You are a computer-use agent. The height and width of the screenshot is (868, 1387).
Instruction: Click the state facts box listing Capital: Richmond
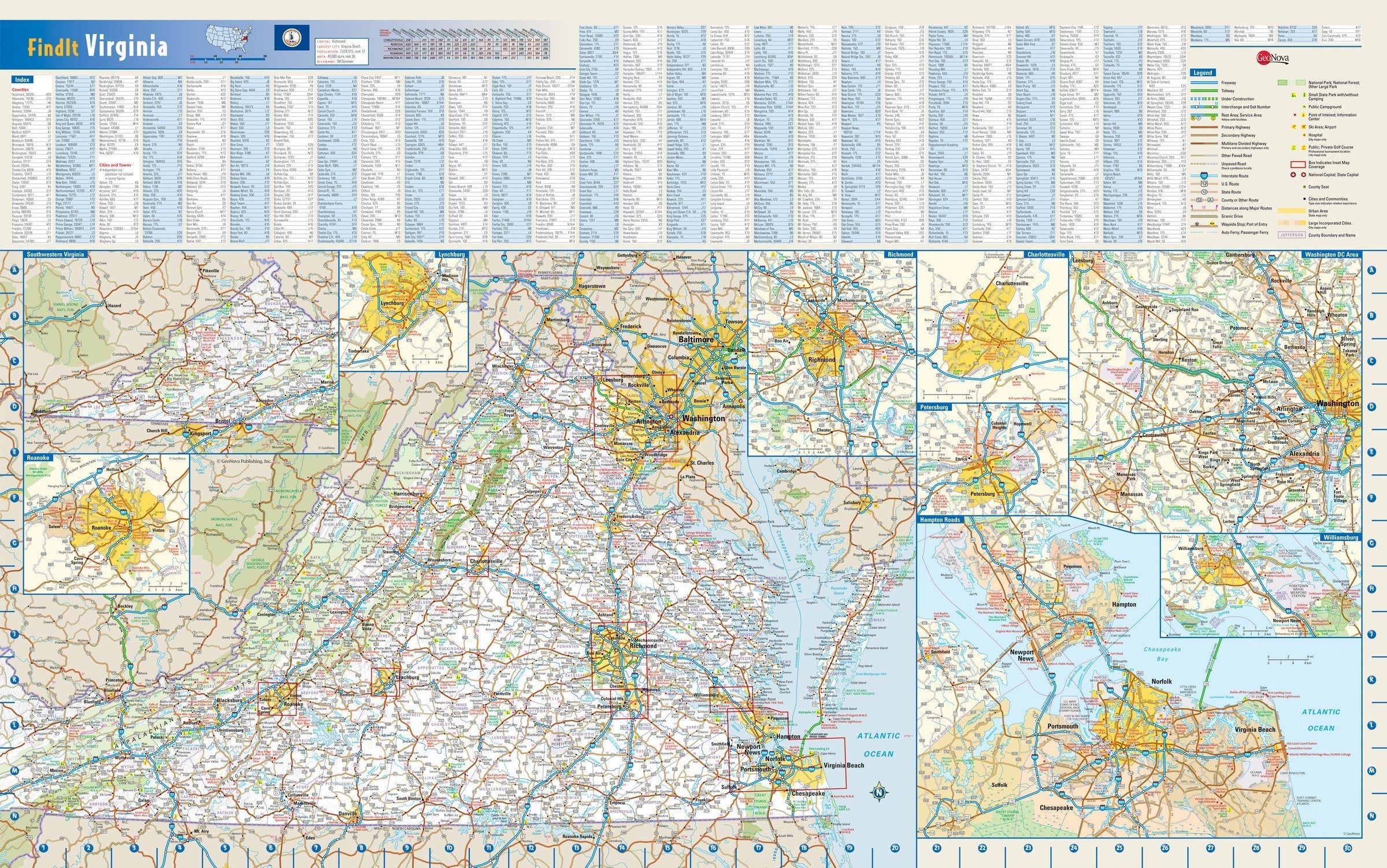click(342, 51)
